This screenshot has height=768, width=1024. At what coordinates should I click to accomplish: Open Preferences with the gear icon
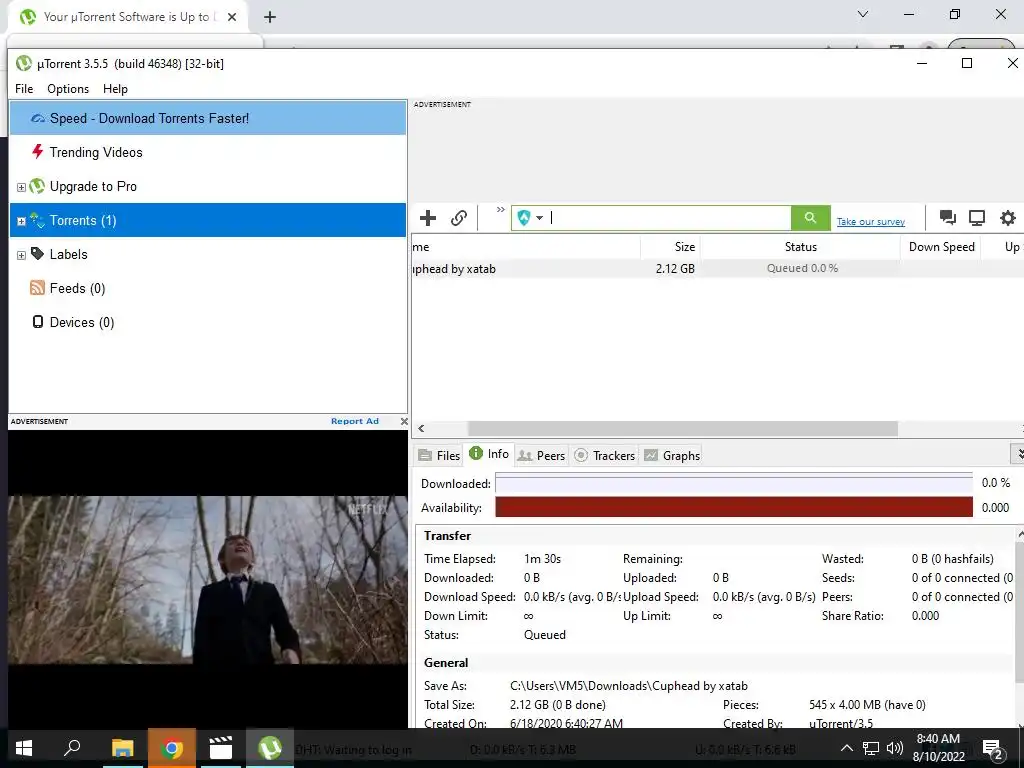(x=1008, y=217)
